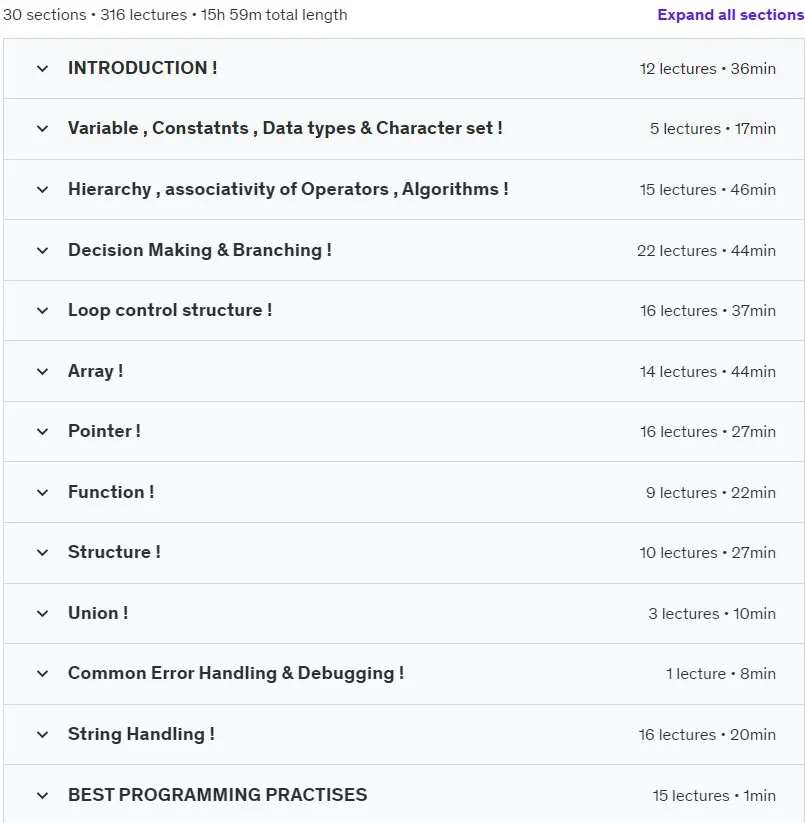Click the Array section title
This screenshot has width=805, height=823.
point(96,371)
